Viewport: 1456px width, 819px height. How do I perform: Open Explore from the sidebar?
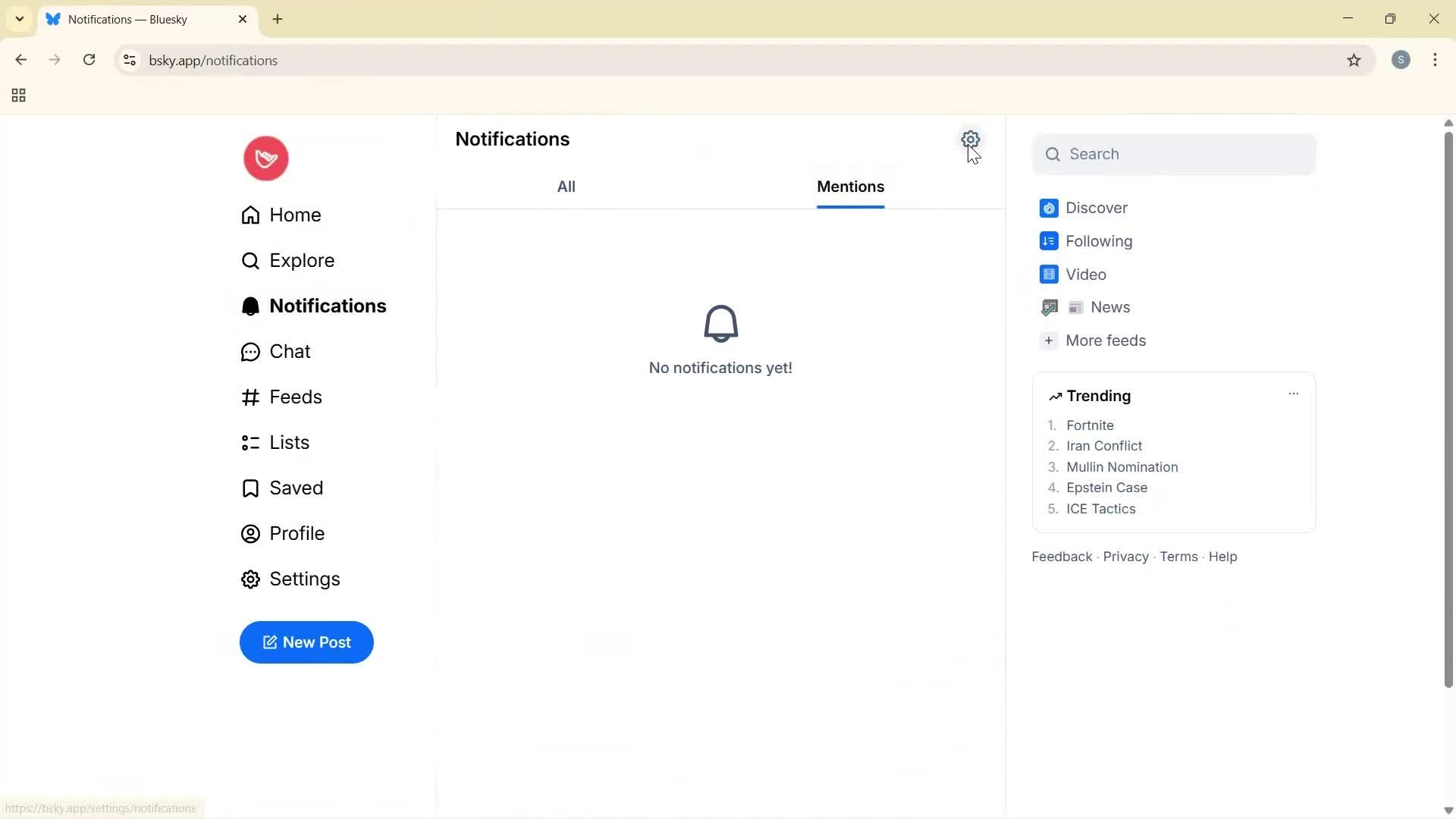301,260
